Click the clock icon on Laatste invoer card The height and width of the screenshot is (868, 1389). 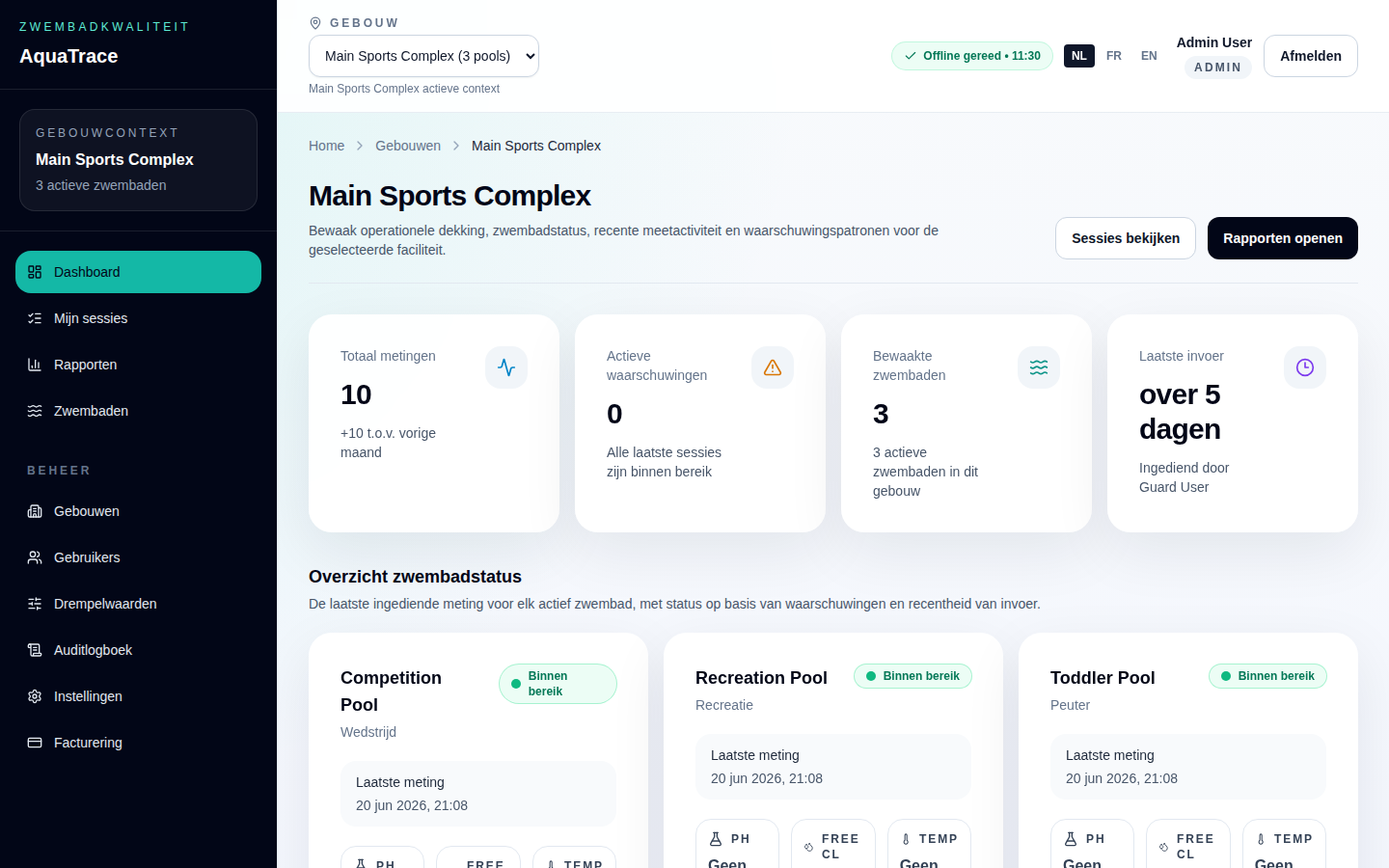point(1305,367)
